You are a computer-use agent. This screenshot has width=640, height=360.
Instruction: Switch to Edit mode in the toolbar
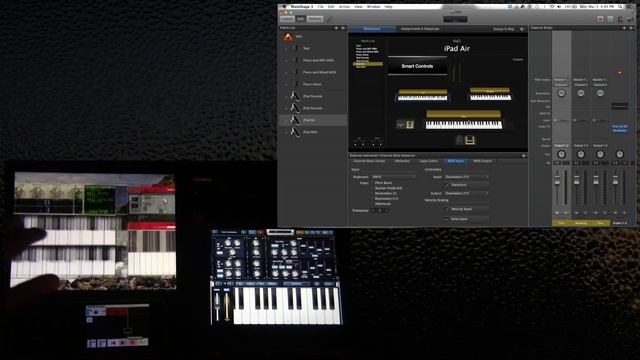(301, 19)
